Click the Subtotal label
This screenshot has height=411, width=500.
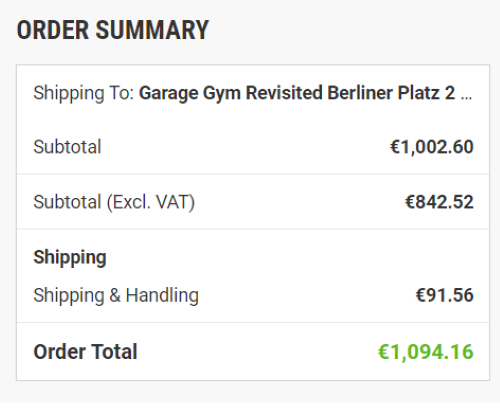[x=67, y=147]
